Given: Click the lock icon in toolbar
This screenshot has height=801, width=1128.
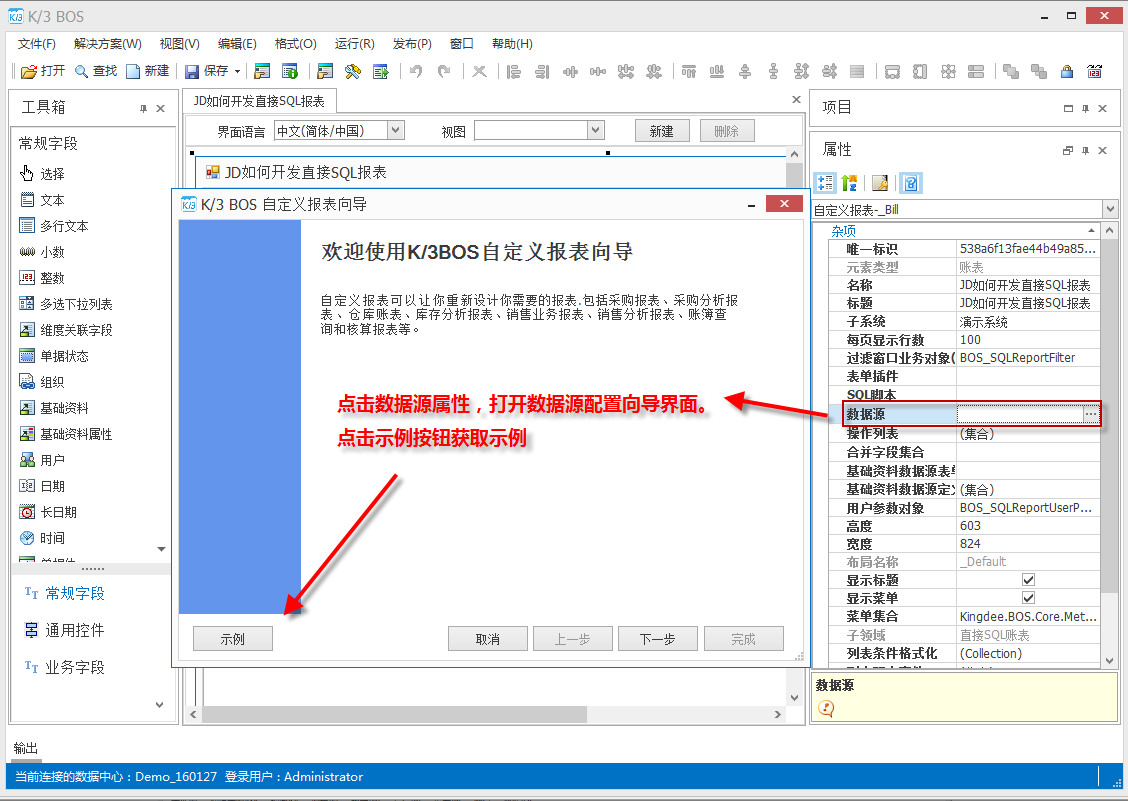Looking at the screenshot, I should [x=1067, y=71].
